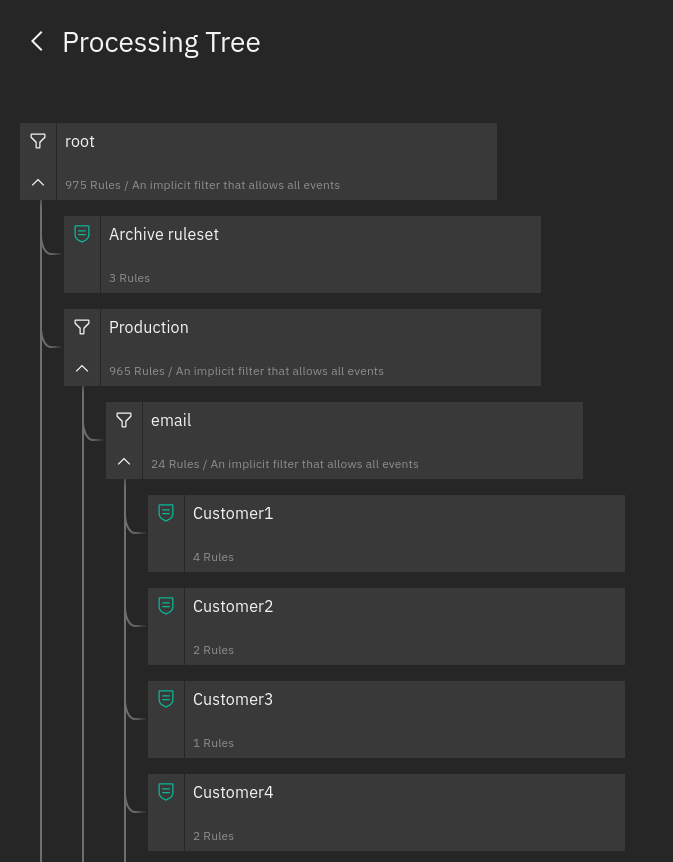Image resolution: width=673 pixels, height=862 pixels.
Task: Click the filter icon on root node
Action: pyautogui.click(x=38, y=141)
